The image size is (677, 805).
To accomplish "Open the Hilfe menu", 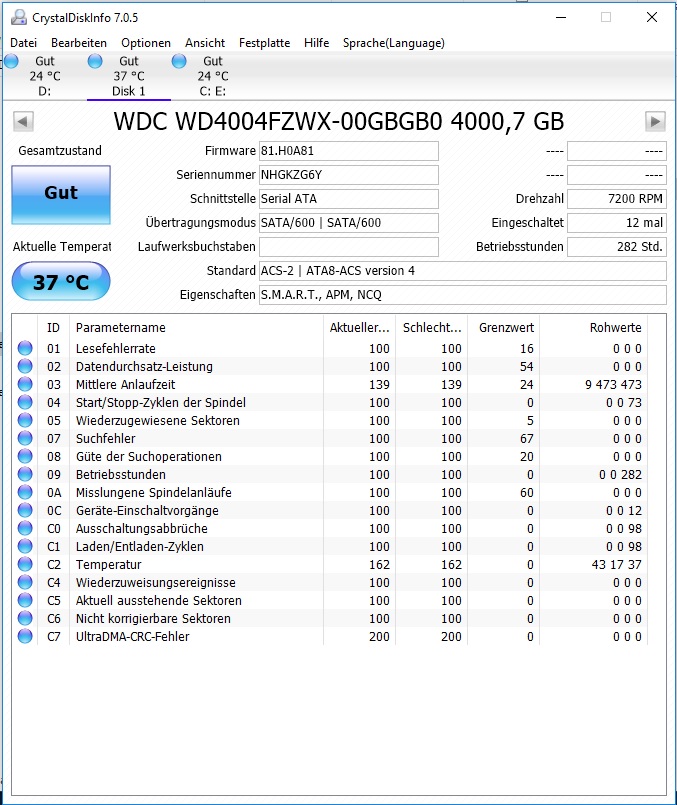I will click(316, 43).
